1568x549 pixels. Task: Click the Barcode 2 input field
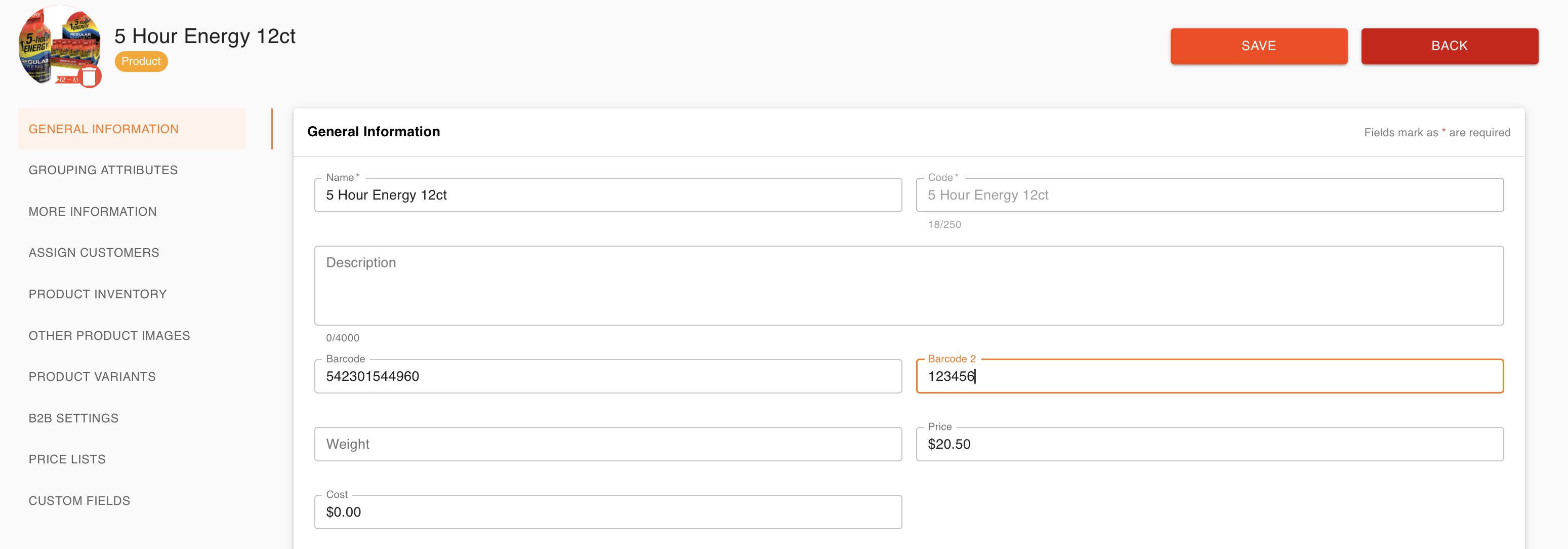pos(1210,376)
